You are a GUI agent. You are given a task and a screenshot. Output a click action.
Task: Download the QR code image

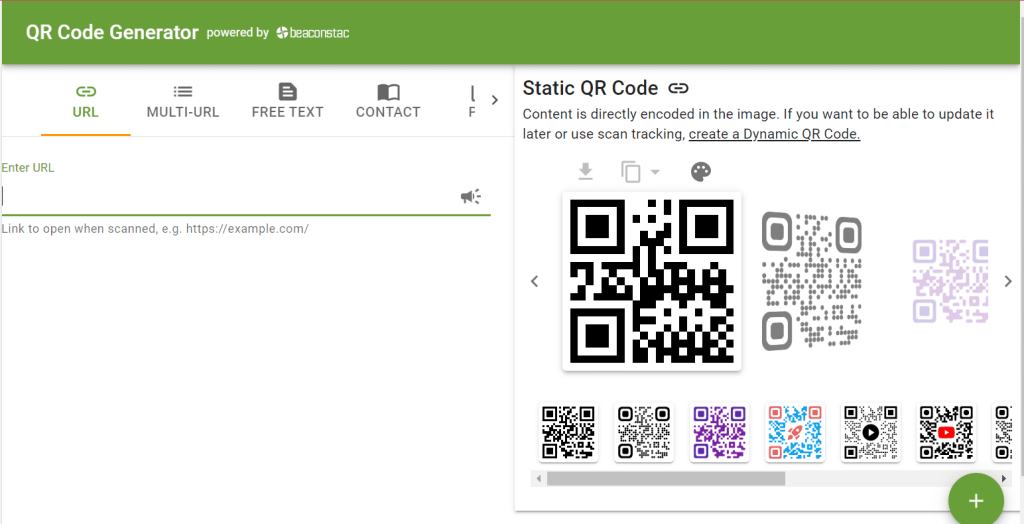(586, 171)
